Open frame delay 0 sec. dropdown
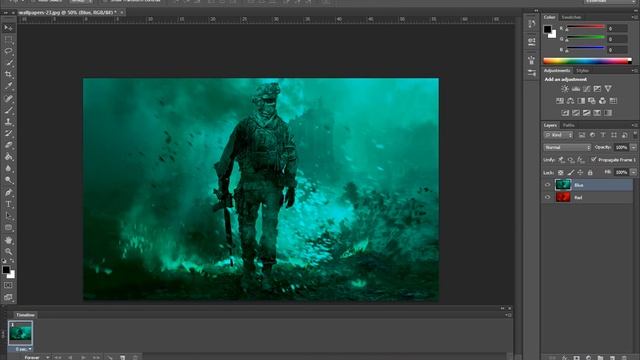 23,349
